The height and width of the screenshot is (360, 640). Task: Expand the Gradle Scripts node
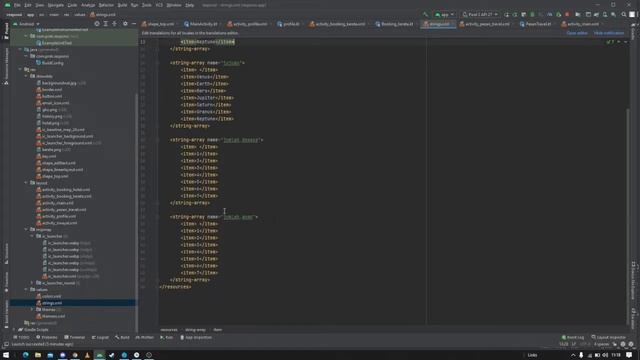pos(14,329)
